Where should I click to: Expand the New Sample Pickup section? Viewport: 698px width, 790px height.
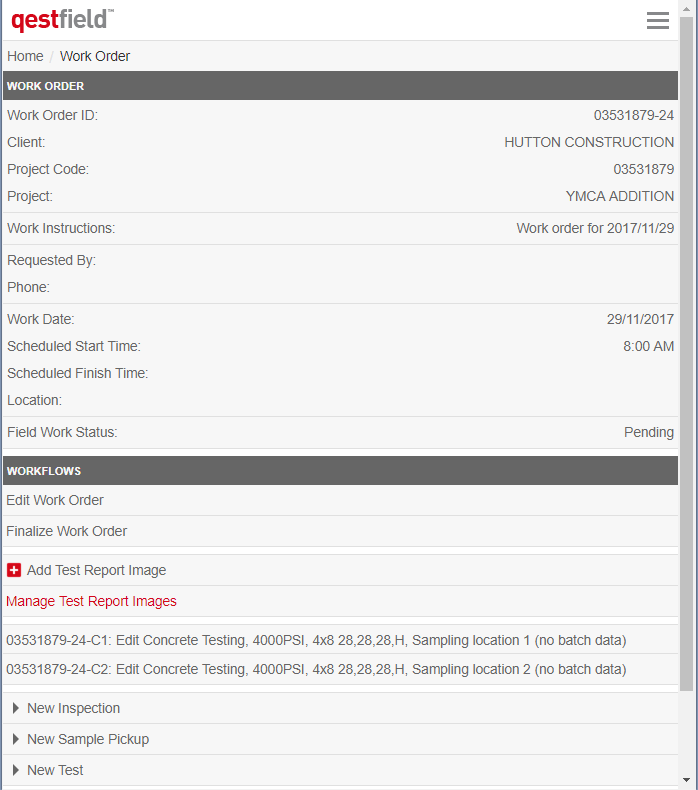pyautogui.click(x=87, y=739)
